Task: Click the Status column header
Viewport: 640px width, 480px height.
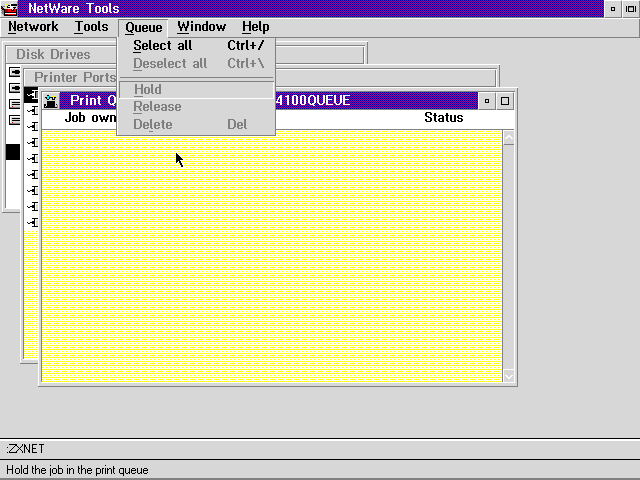Action: [444, 118]
